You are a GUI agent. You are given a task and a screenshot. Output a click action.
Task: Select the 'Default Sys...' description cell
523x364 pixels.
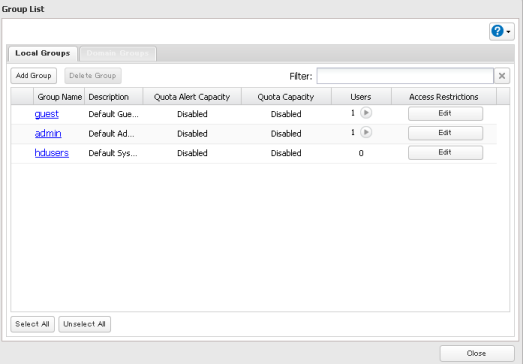(113, 153)
